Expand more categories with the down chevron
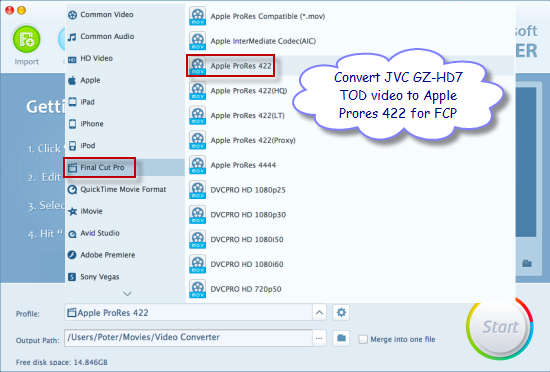Image resolution: width=550 pixels, height=372 pixels. (127, 294)
